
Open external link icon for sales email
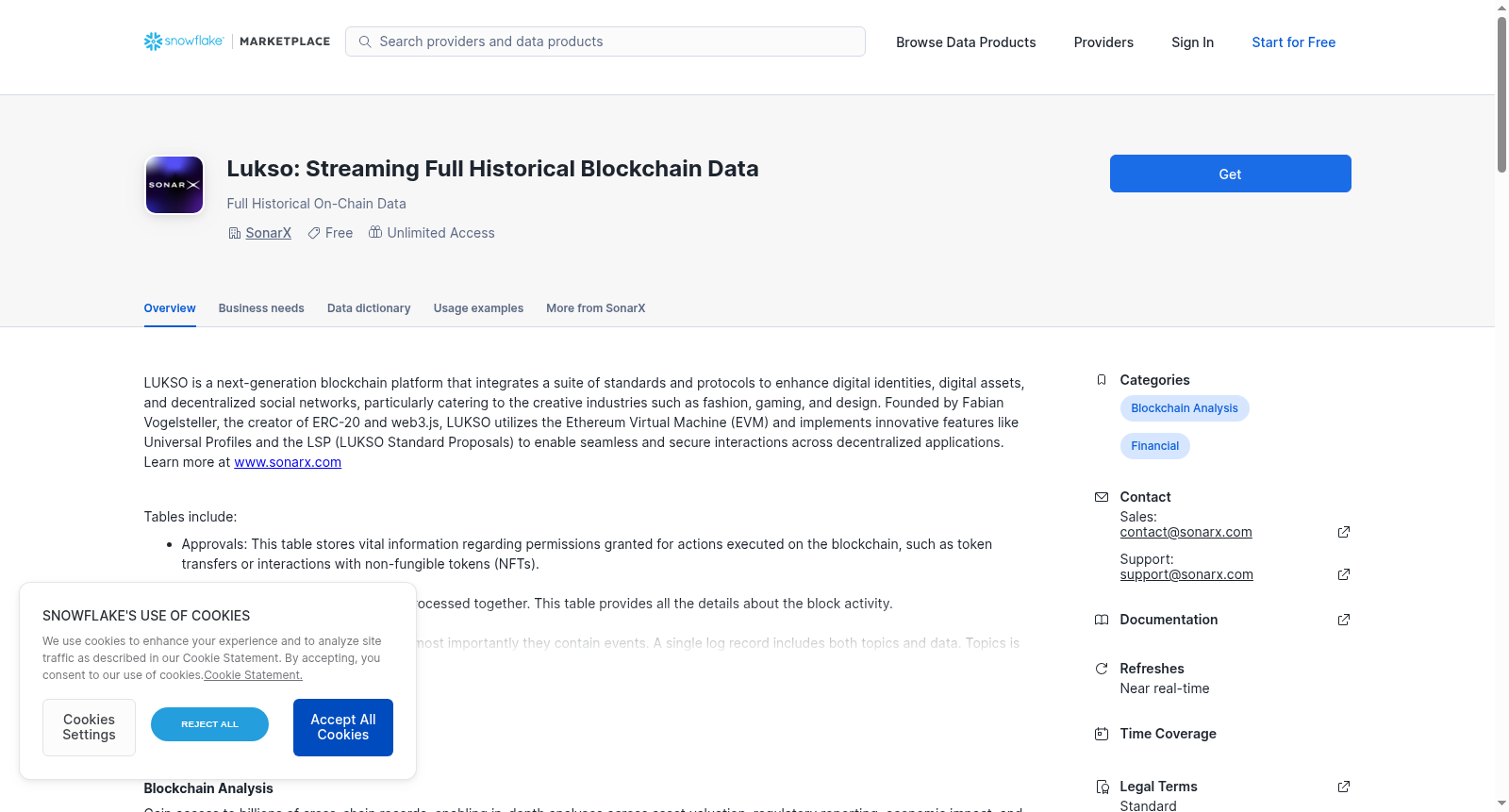point(1344,532)
